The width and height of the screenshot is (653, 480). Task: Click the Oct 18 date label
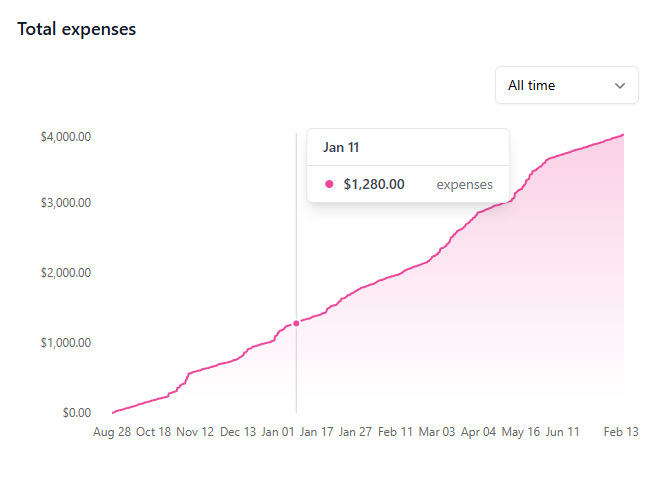click(153, 432)
